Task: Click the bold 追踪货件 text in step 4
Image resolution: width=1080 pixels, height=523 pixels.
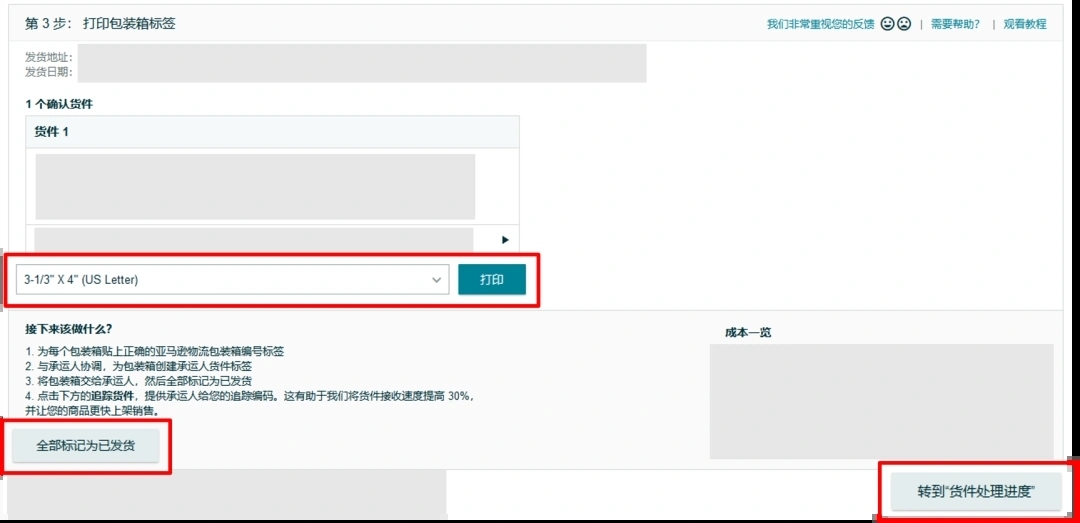Action: pyautogui.click(x=110, y=396)
